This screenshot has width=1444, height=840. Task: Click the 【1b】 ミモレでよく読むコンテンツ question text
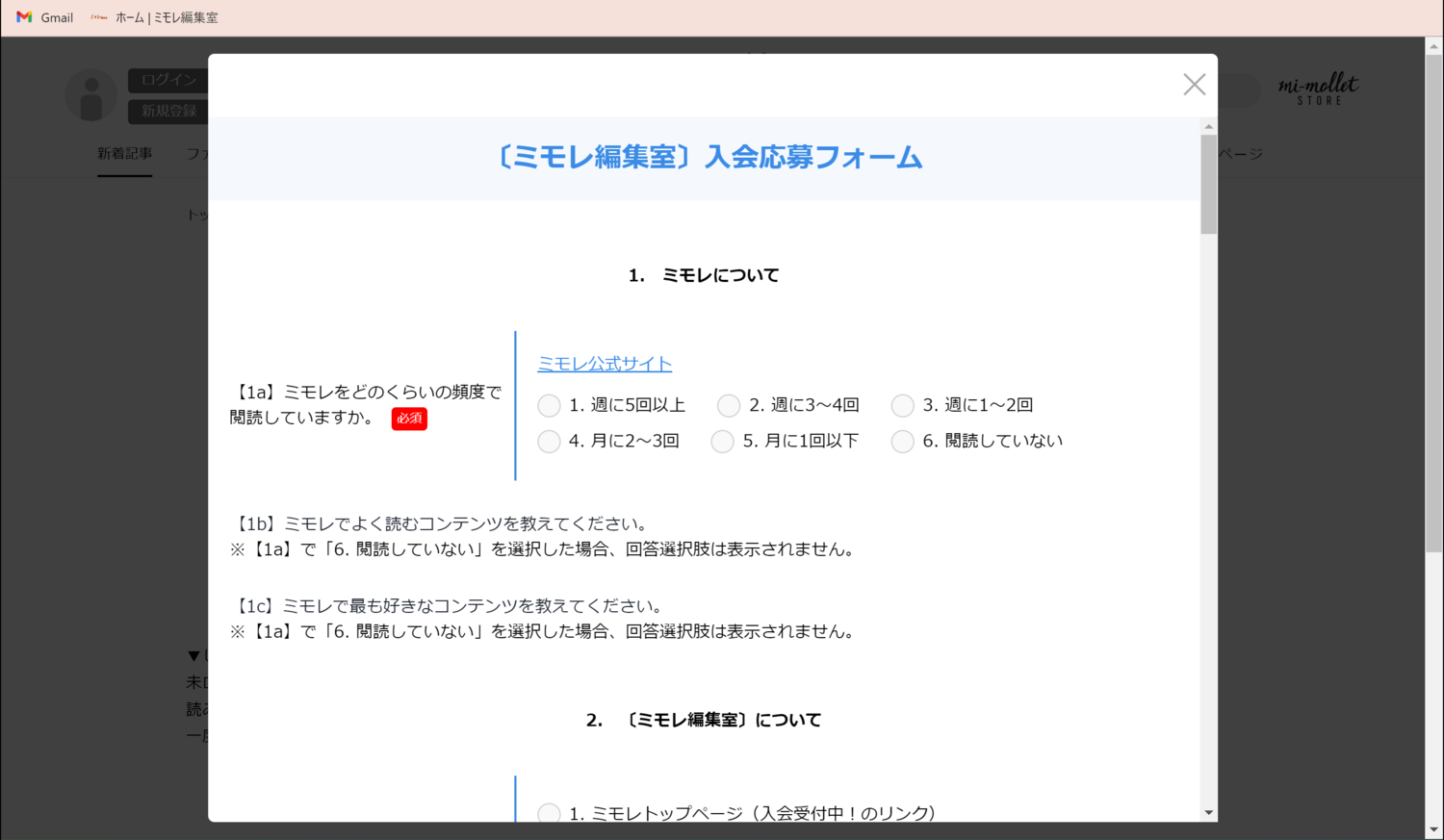click(x=442, y=524)
